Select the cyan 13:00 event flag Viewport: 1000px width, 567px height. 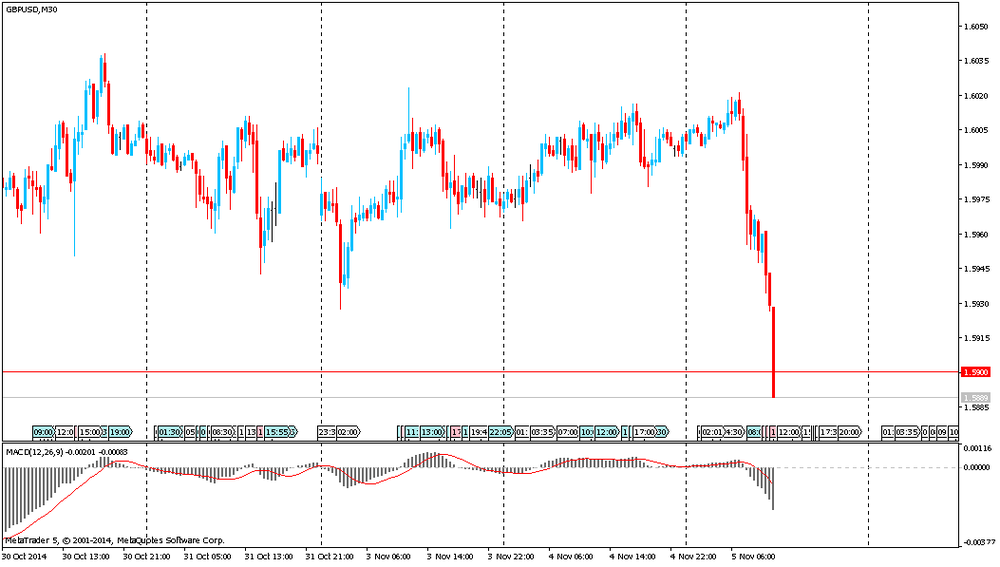[x=431, y=432]
